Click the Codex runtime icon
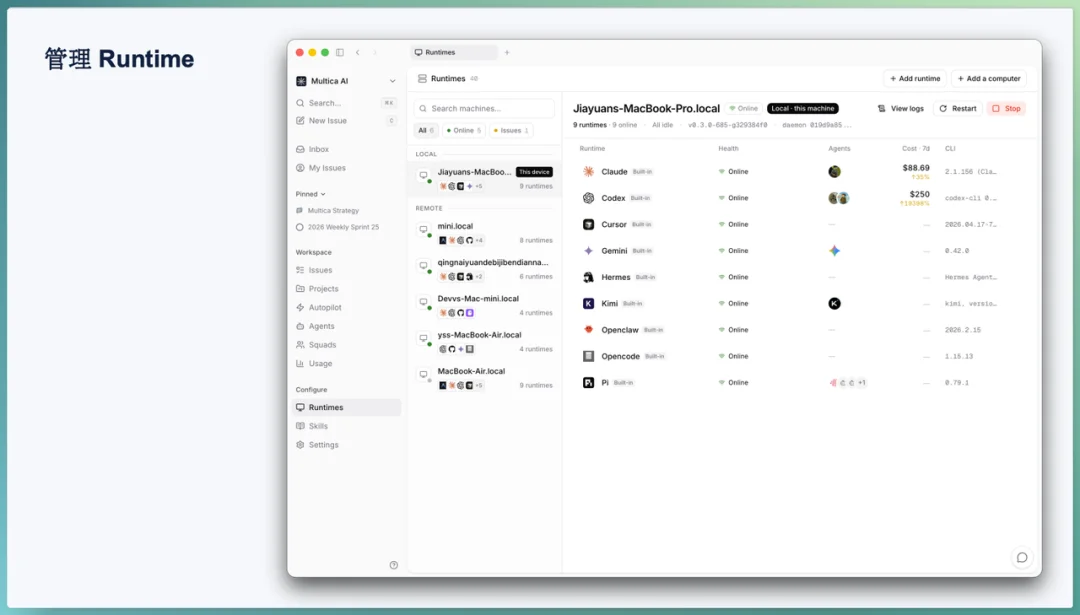Image resolution: width=1080 pixels, height=615 pixels. [588, 198]
